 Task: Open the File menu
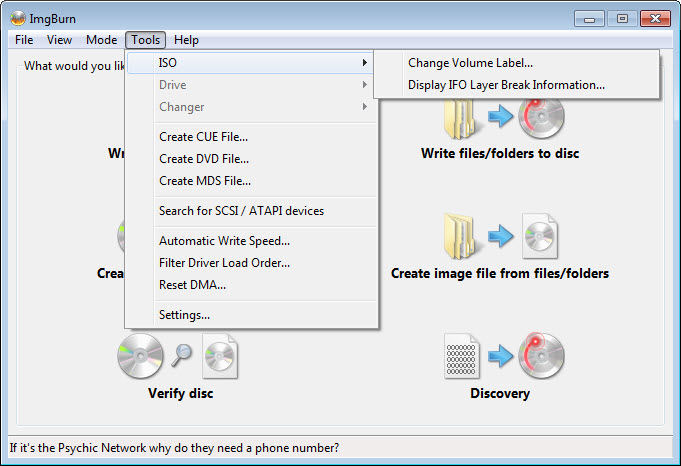pyautogui.click(x=24, y=40)
